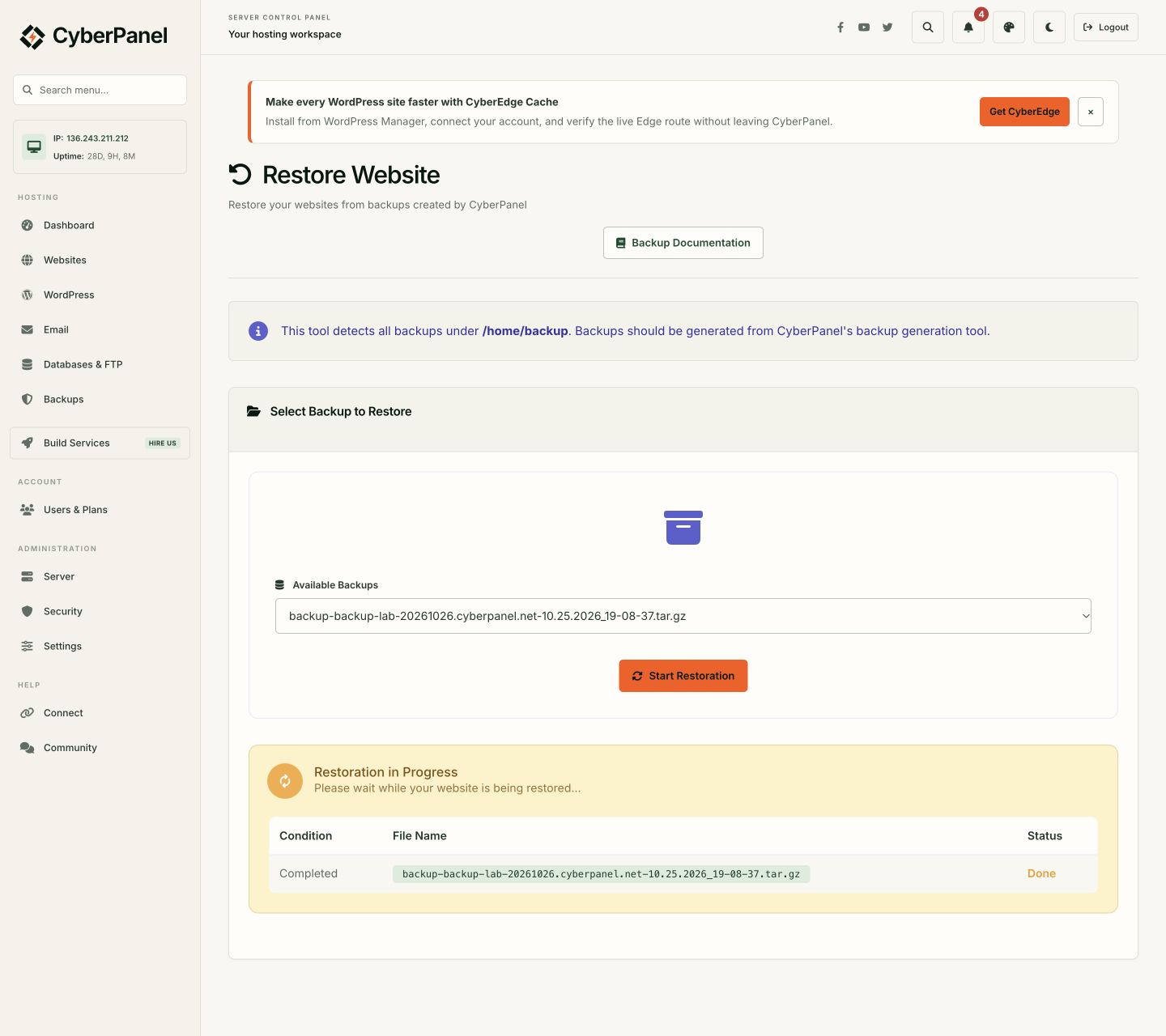Screen dimensions: 1166x1036
Task: Click the HIRE US badge
Action: click(x=163, y=444)
